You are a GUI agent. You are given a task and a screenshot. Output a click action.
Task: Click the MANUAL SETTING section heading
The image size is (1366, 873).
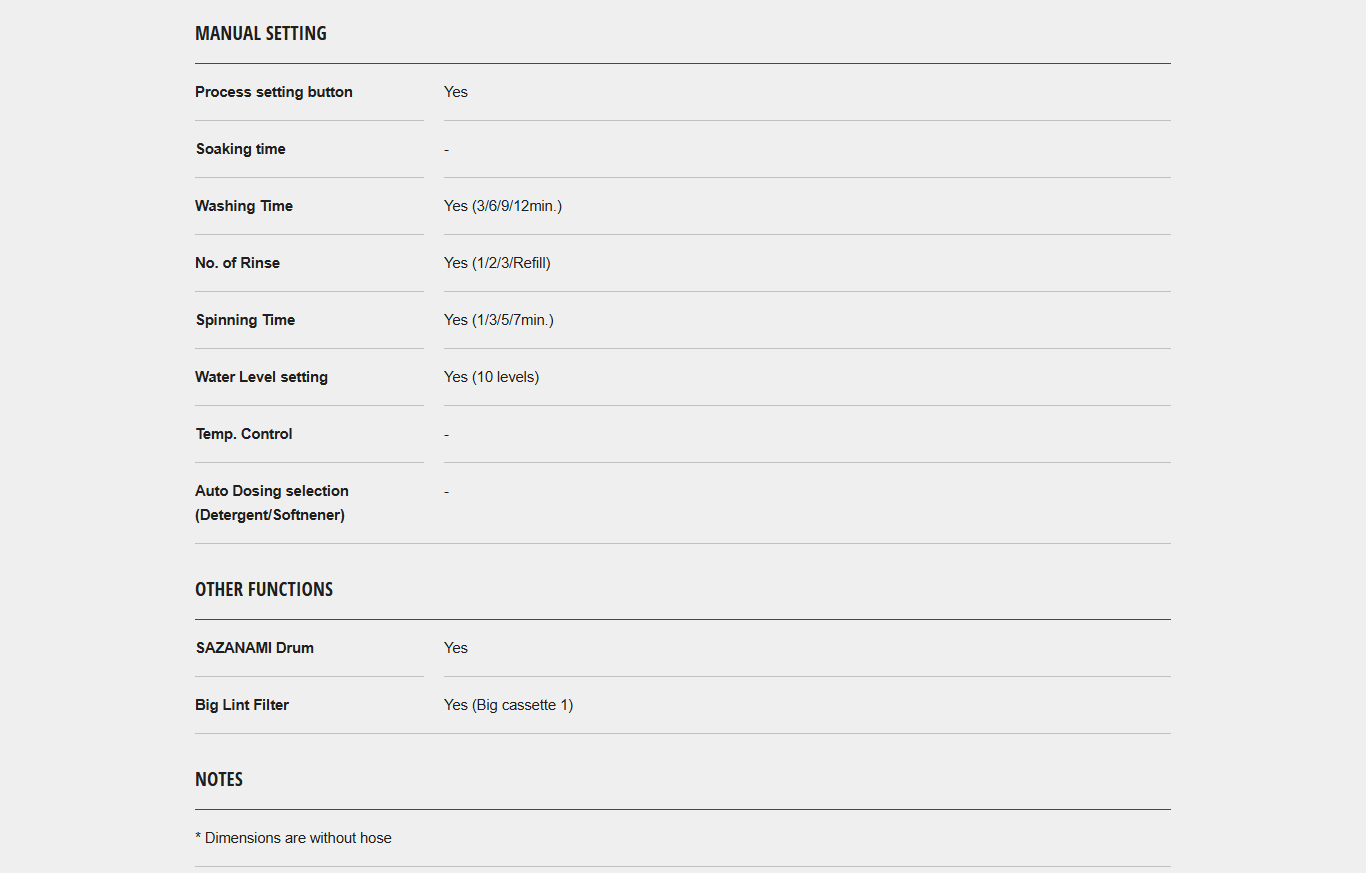[x=261, y=33]
